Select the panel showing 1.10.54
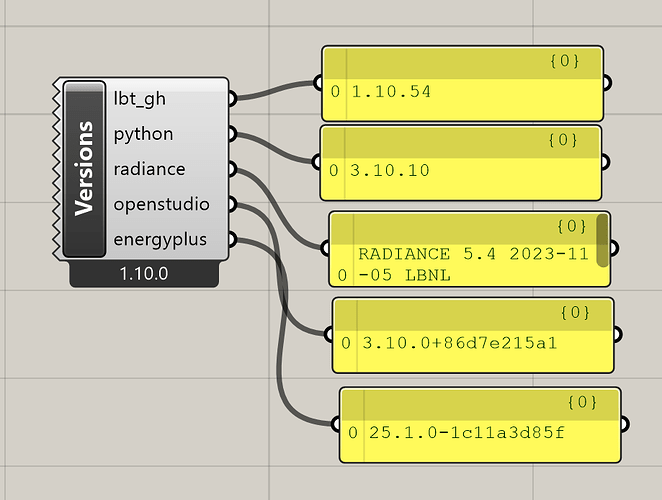The height and width of the screenshot is (500, 662). click(x=462, y=84)
